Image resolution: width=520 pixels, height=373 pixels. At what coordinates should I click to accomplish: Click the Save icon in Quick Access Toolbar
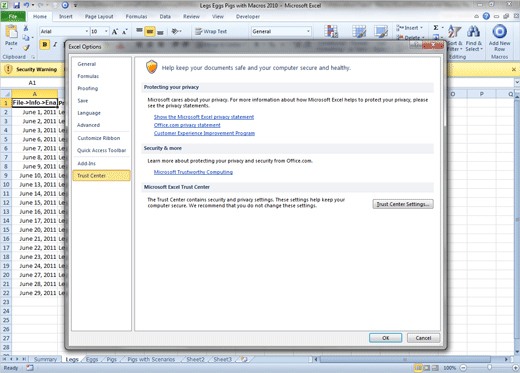pyautogui.click(x=16, y=5)
